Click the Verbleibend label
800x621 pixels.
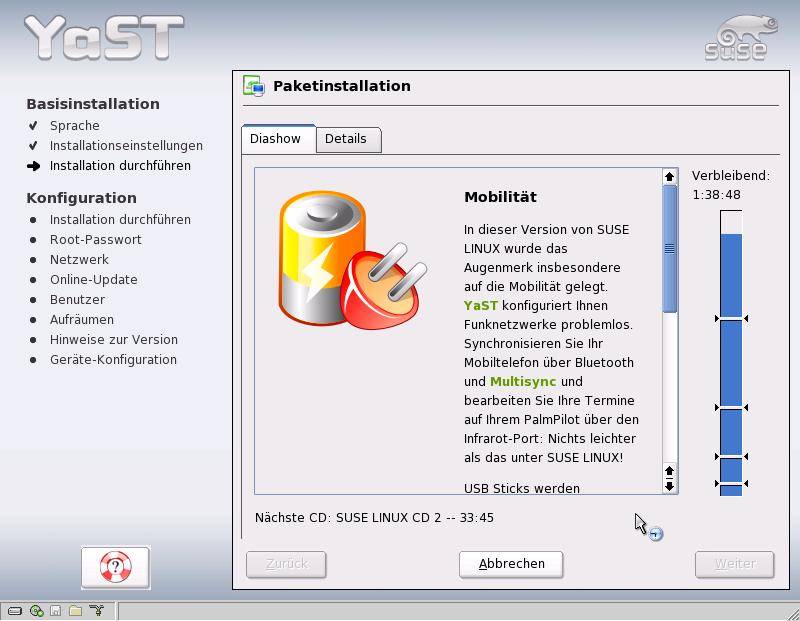coord(731,176)
